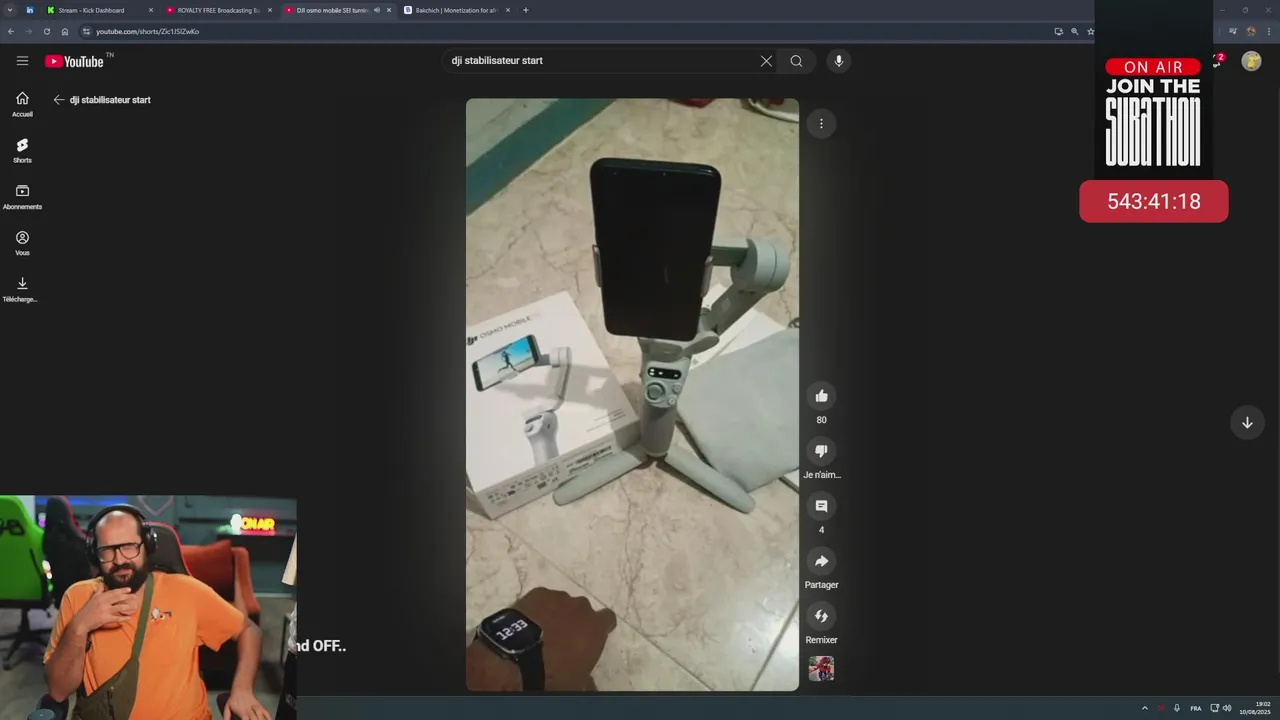This screenshot has height=720, width=1280.
Task: Reload the current page
Action: [47, 31]
